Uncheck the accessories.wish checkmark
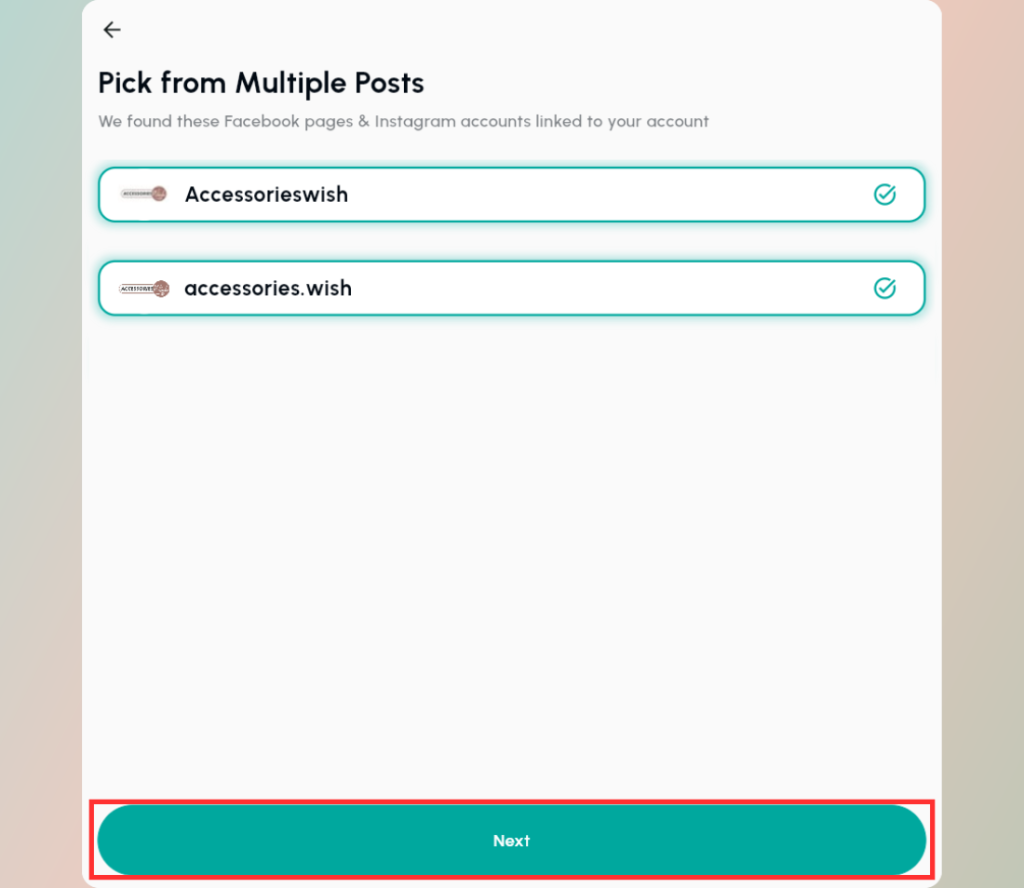This screenshot has height=888, width=1024. (884, 288)
